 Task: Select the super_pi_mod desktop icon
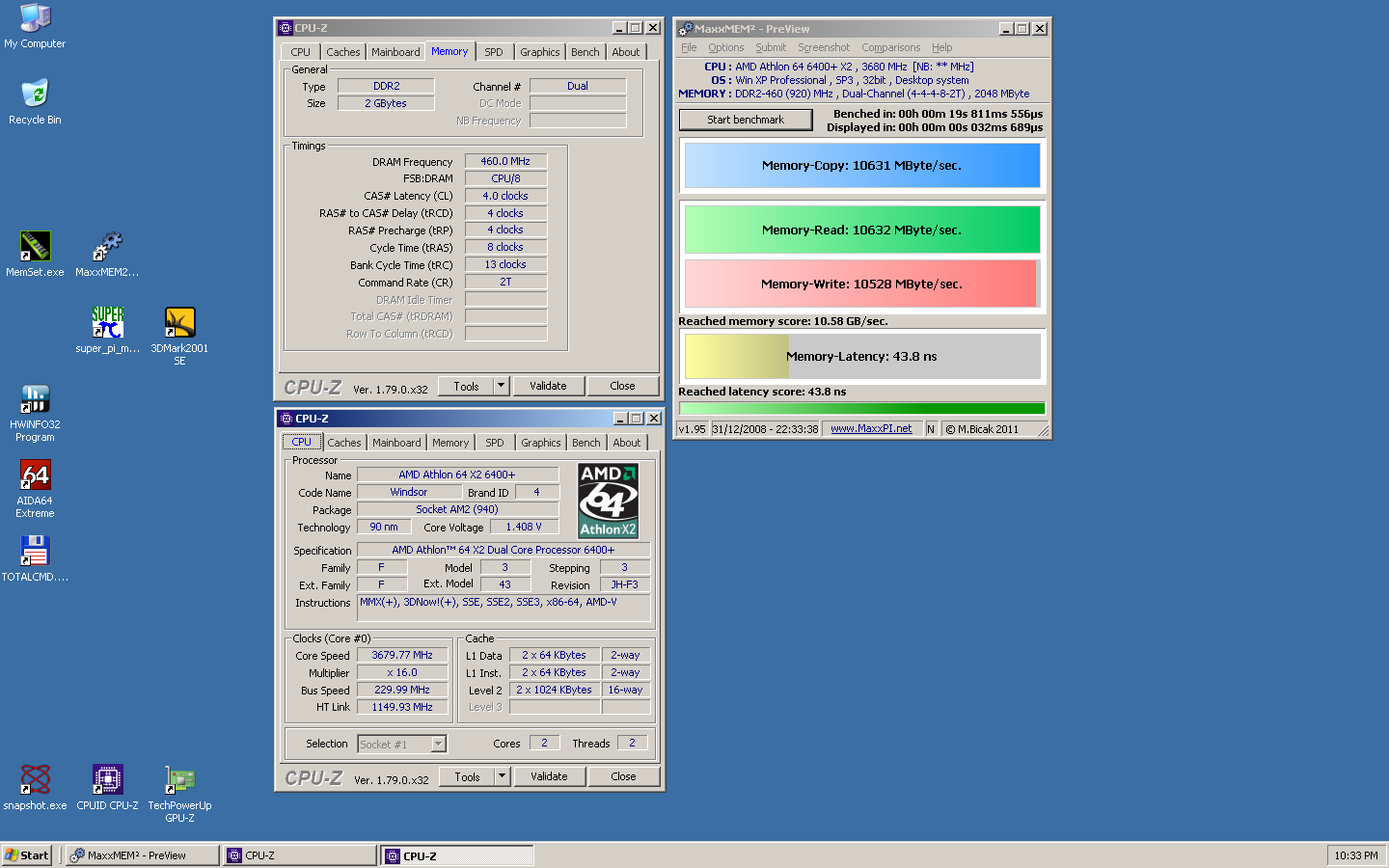tap(107, 322)
